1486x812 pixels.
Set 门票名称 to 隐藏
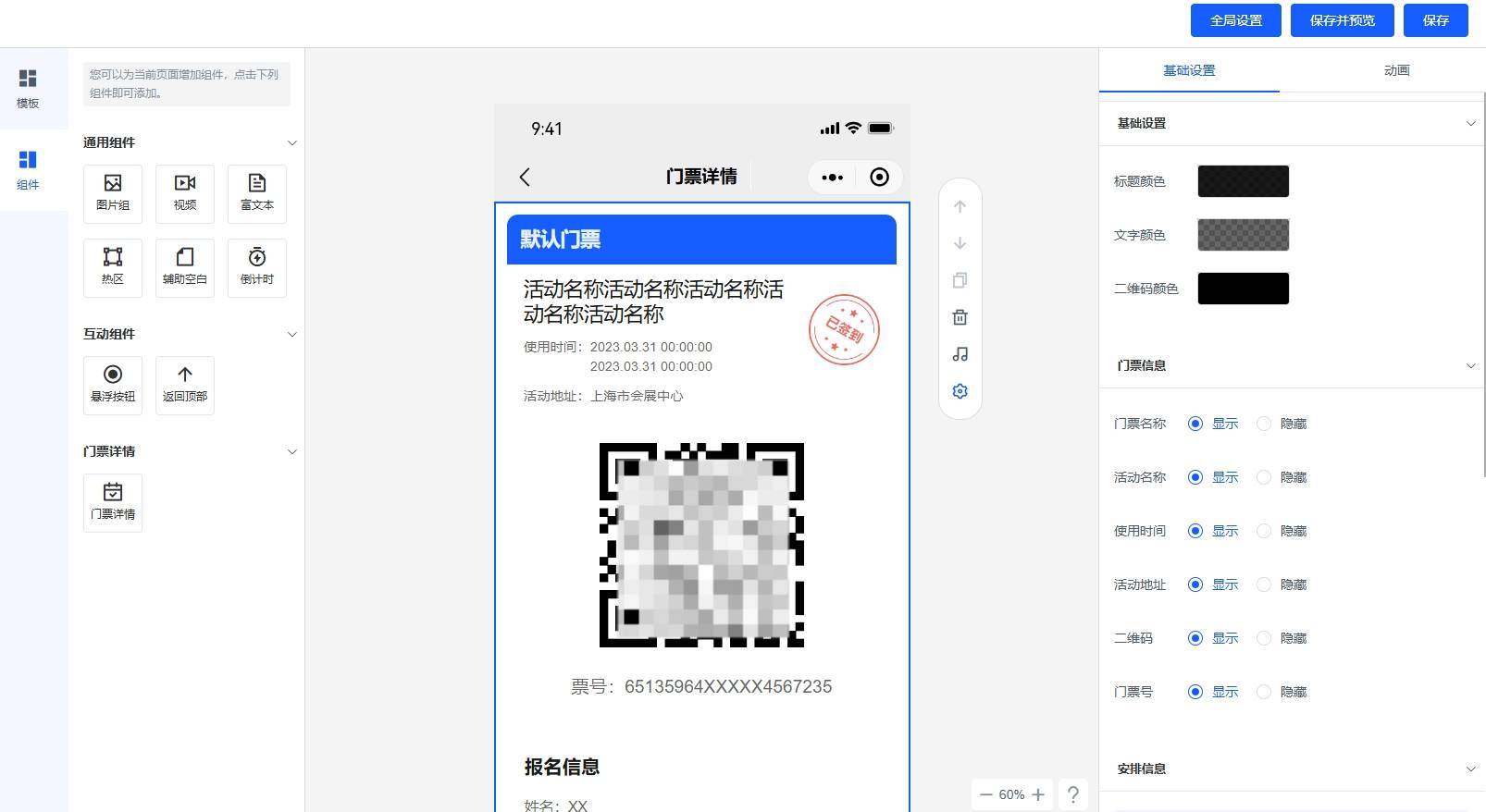tap(1282, 424)
